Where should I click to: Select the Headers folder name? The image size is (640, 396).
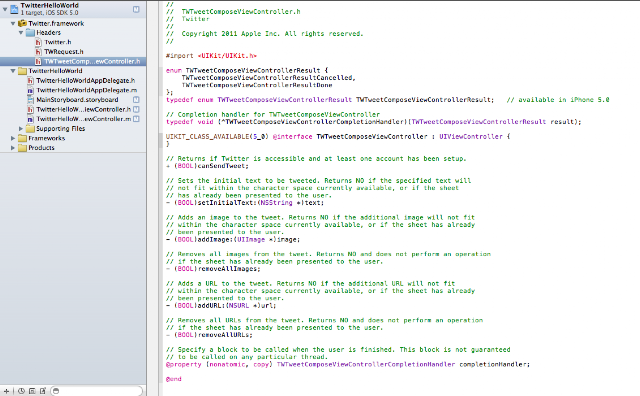coord(48,33)
